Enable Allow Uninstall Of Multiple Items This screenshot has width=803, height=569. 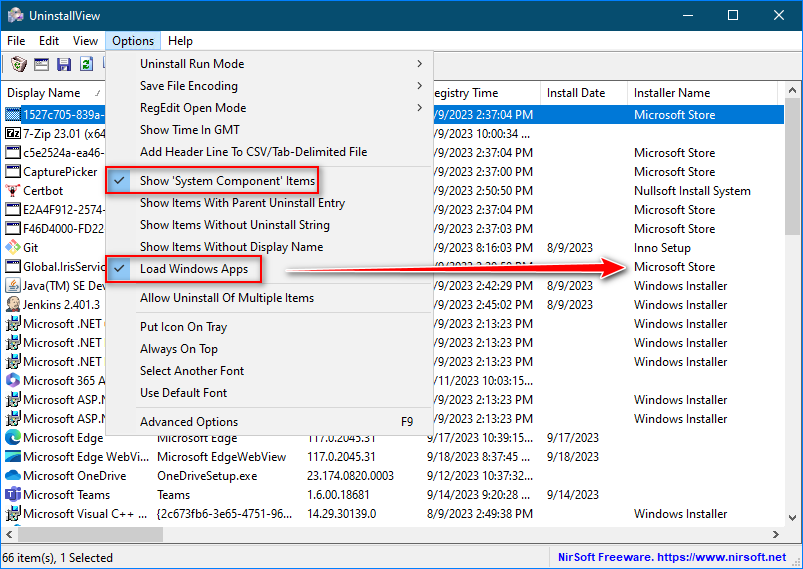(x=269, y=298)
